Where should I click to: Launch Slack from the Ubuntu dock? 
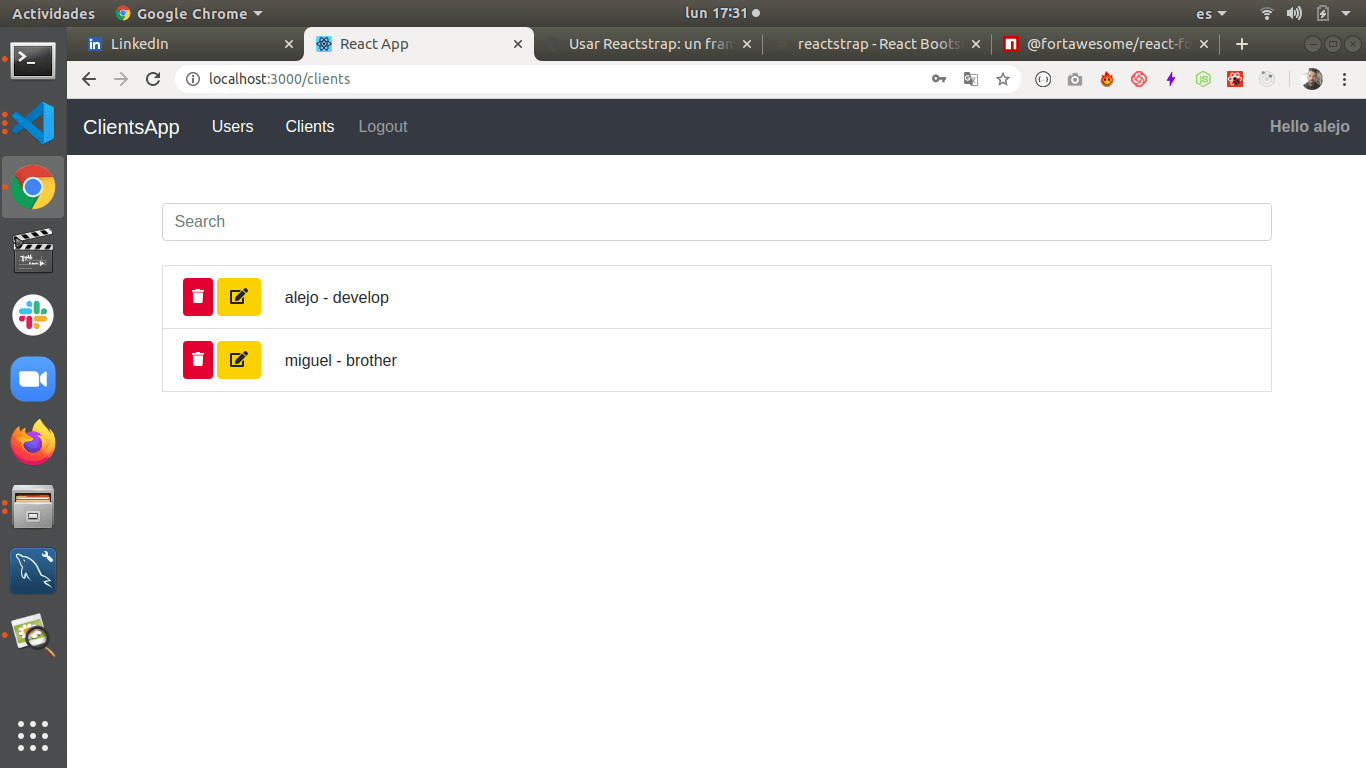33,315
